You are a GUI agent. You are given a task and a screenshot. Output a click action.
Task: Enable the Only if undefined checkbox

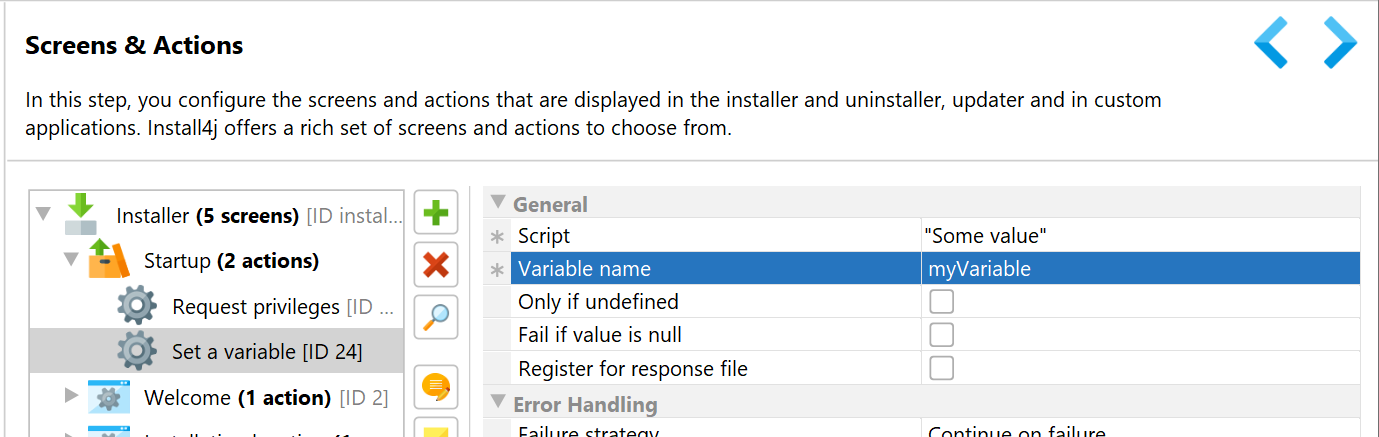coord(941,302)
